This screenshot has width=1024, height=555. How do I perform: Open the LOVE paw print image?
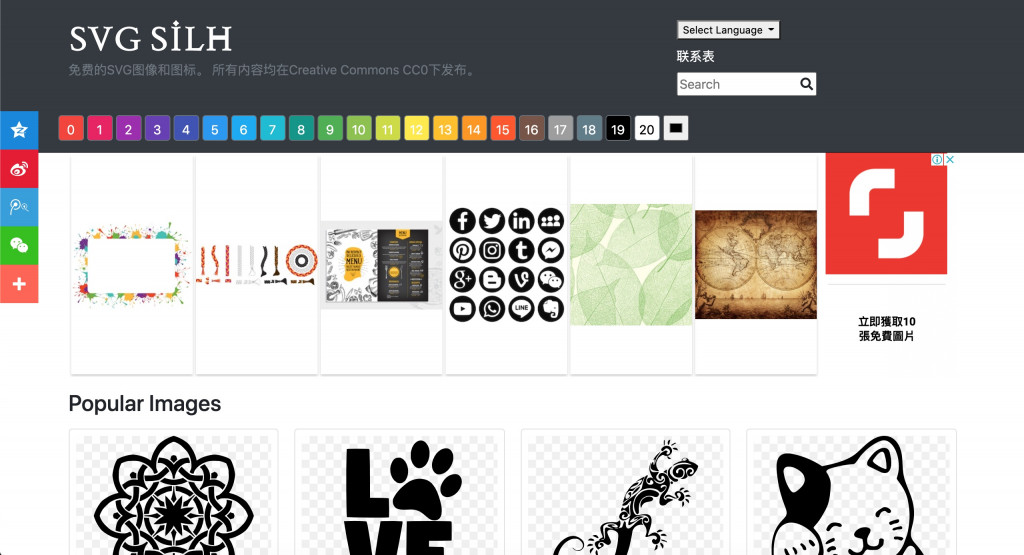pos(400,493)
